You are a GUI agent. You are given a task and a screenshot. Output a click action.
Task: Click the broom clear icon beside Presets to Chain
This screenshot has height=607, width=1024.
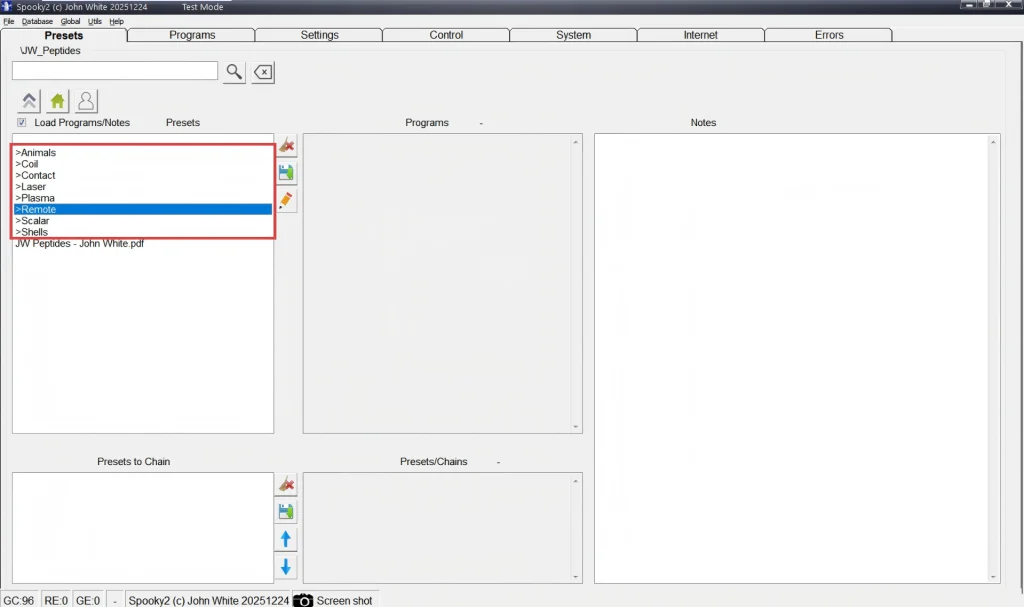click(286, 485)
